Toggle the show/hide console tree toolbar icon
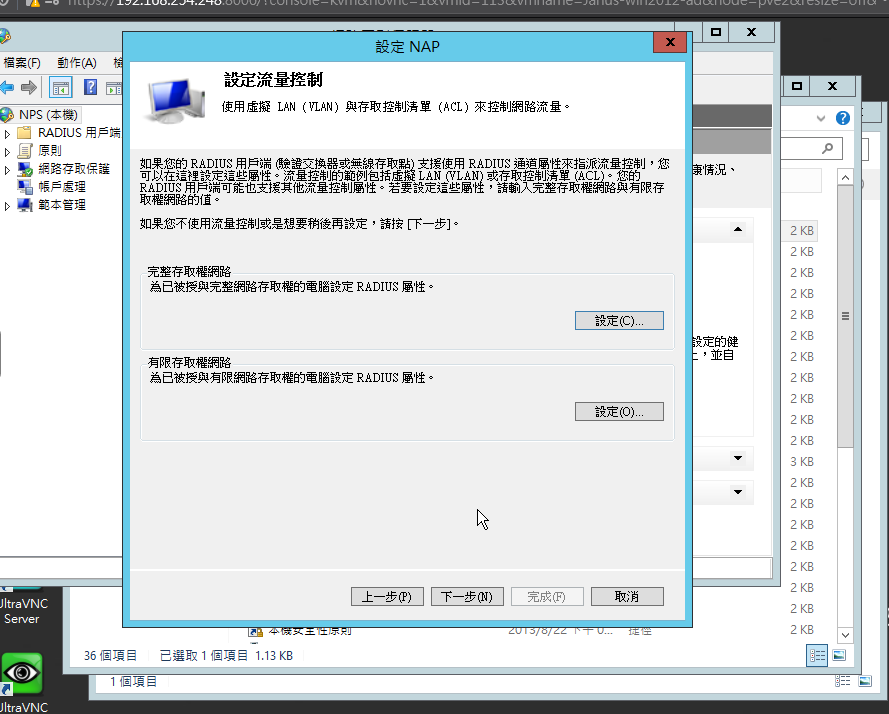 pyautogui.click(x=61, y=88)
